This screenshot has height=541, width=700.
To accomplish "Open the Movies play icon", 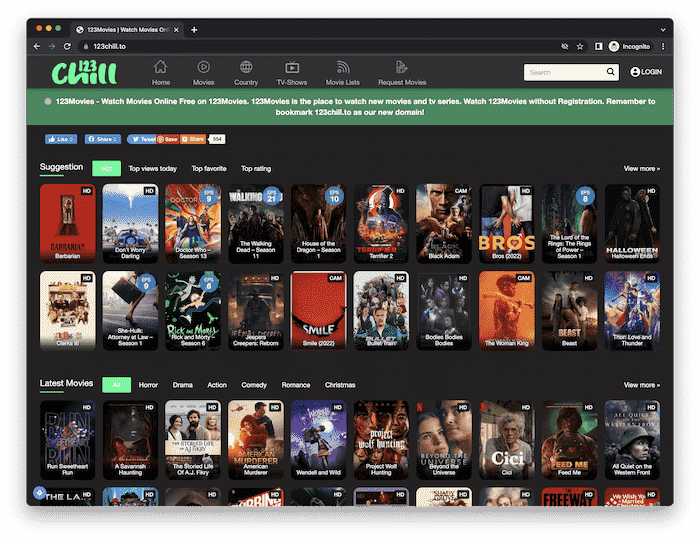I will [204, 67].
